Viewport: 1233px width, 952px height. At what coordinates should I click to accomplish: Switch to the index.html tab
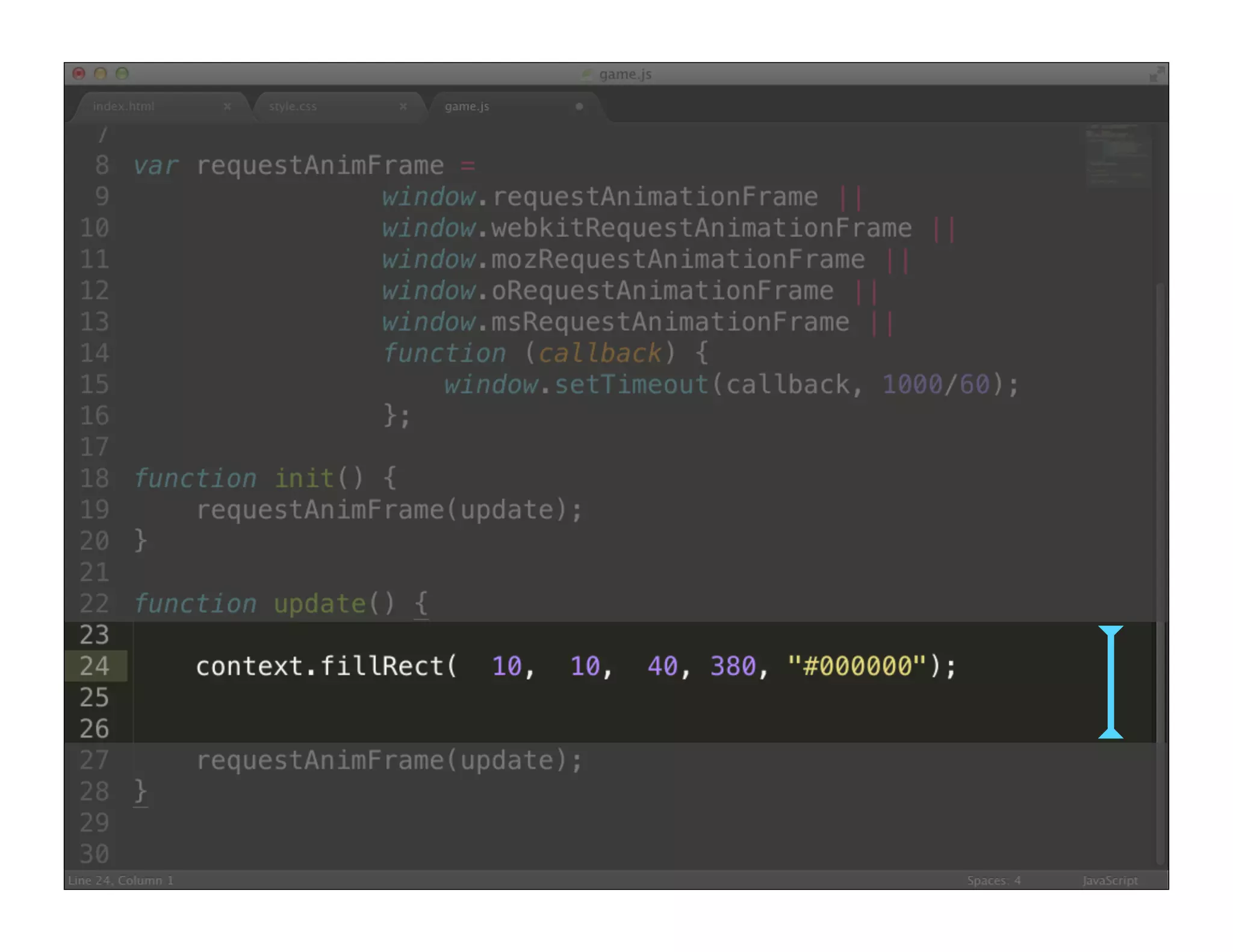click(x=124, y=107)
